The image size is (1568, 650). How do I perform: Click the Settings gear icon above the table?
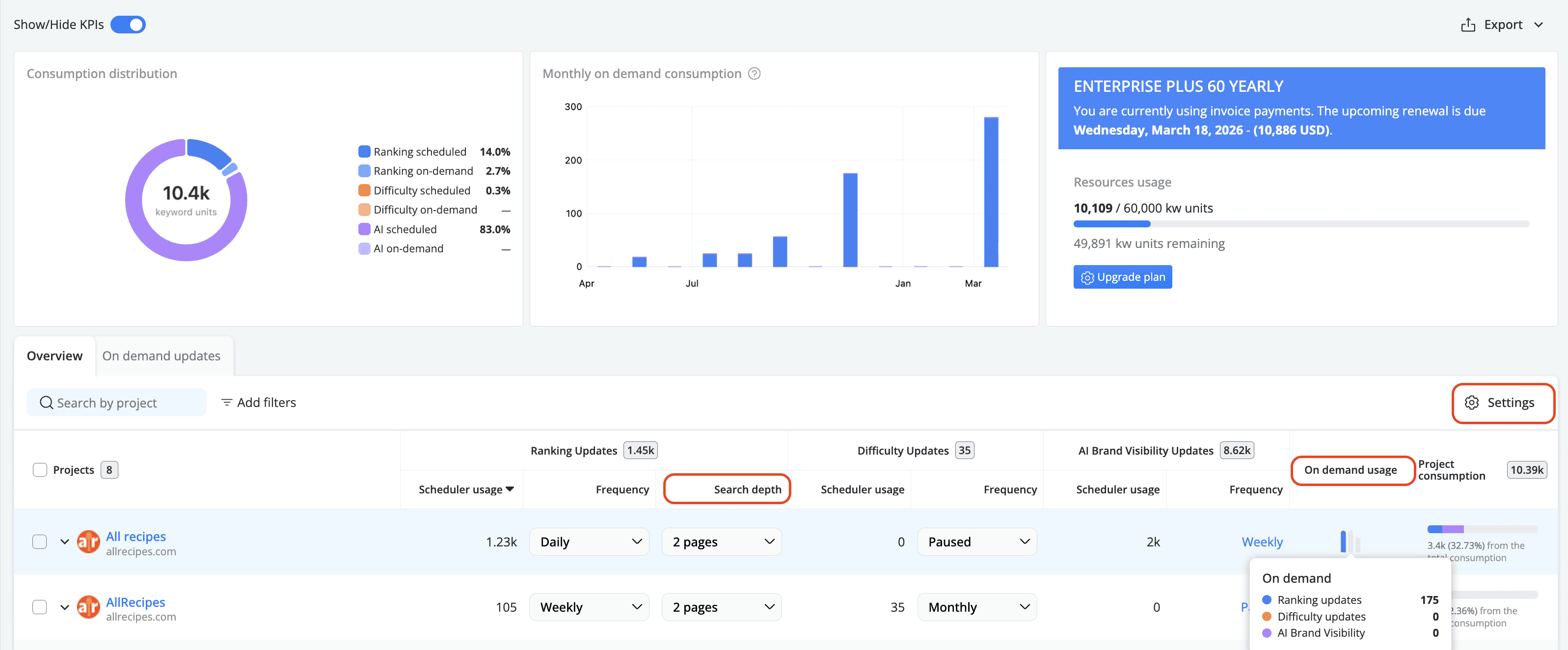coord(1472,403)
